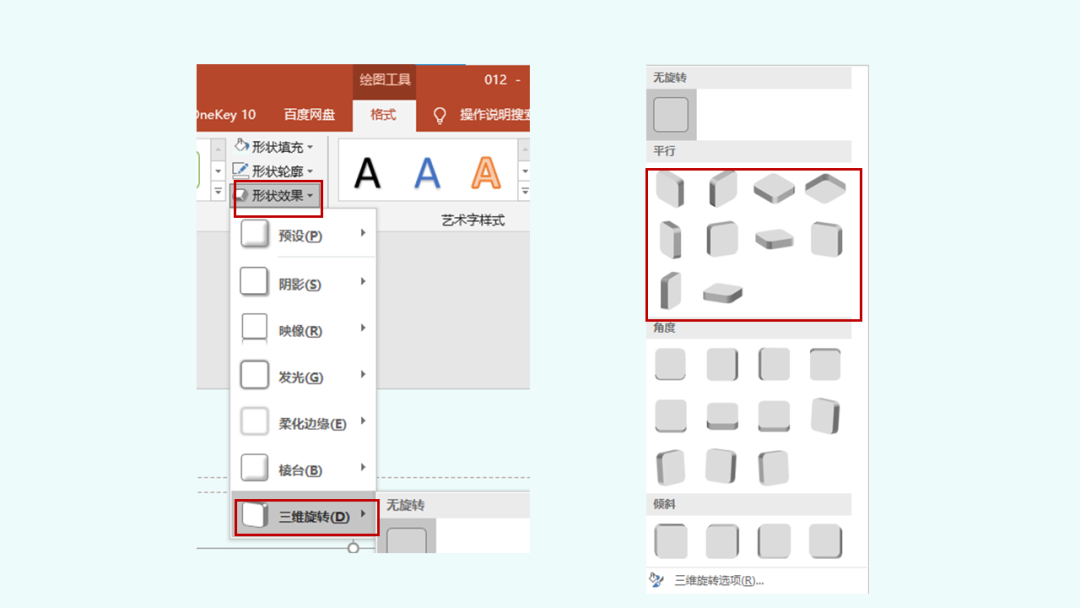Select second 平行 preset in second row
1080x608 pixels.
[x=723, y=240]
